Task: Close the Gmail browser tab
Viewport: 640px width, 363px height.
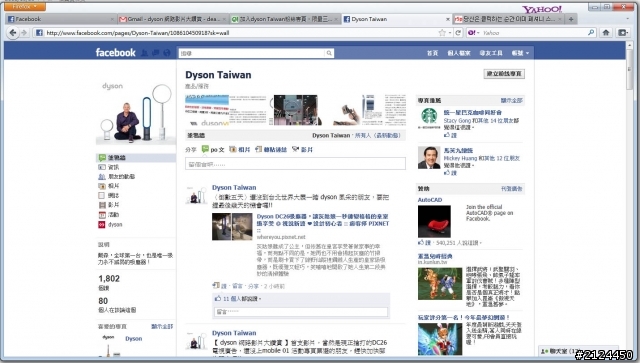Action: point(224,19)
